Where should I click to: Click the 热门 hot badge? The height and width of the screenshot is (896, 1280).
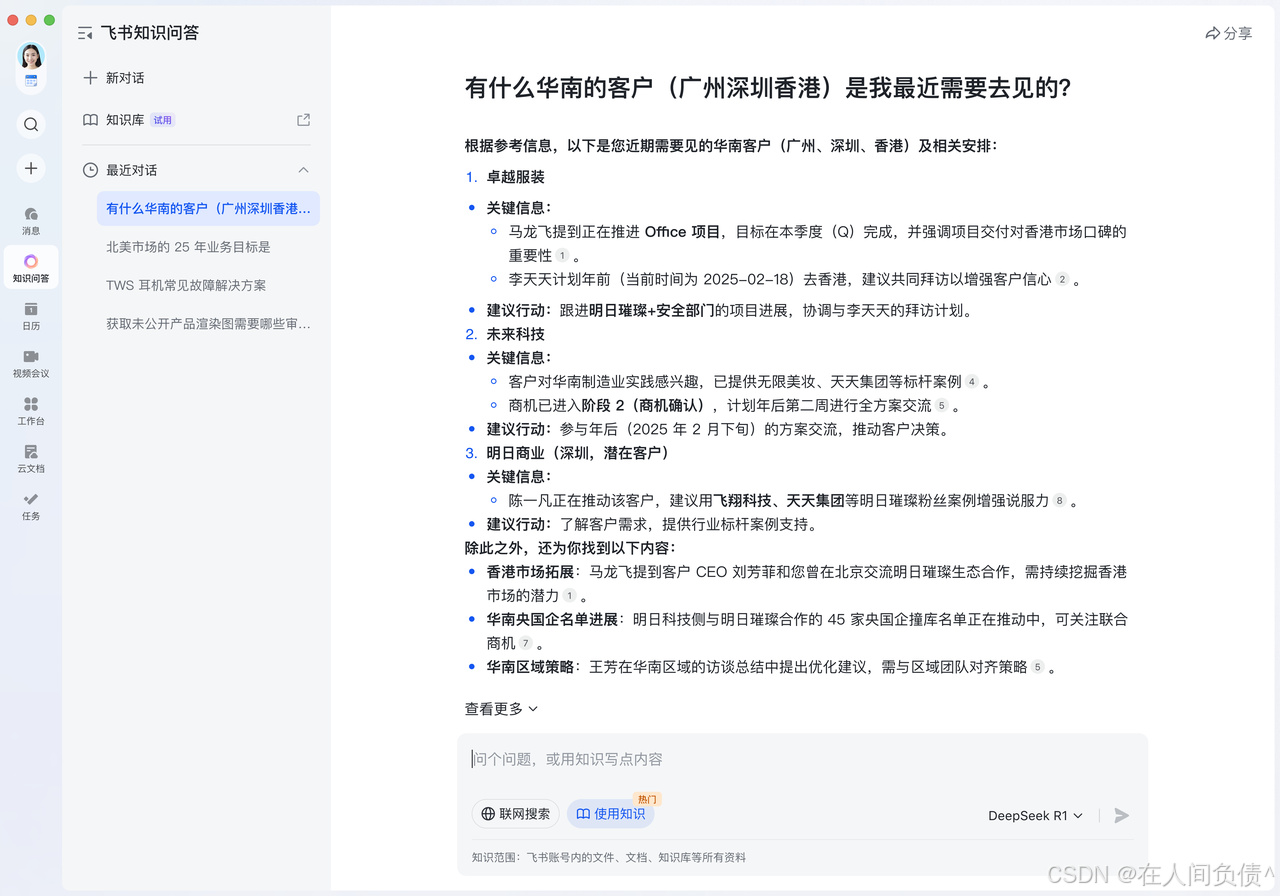647,799
